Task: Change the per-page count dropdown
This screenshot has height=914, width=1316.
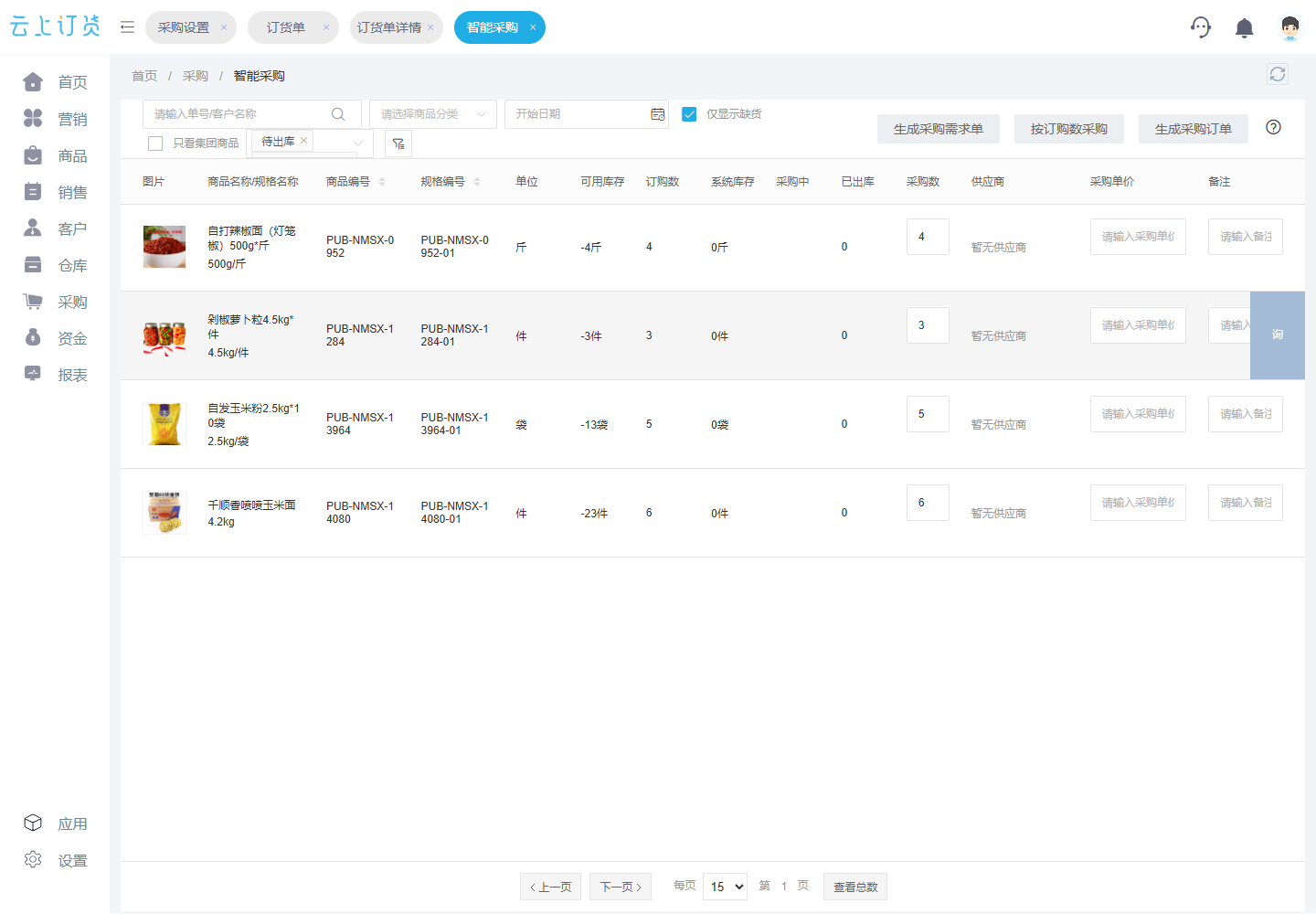Action: [x=726, y=887]
